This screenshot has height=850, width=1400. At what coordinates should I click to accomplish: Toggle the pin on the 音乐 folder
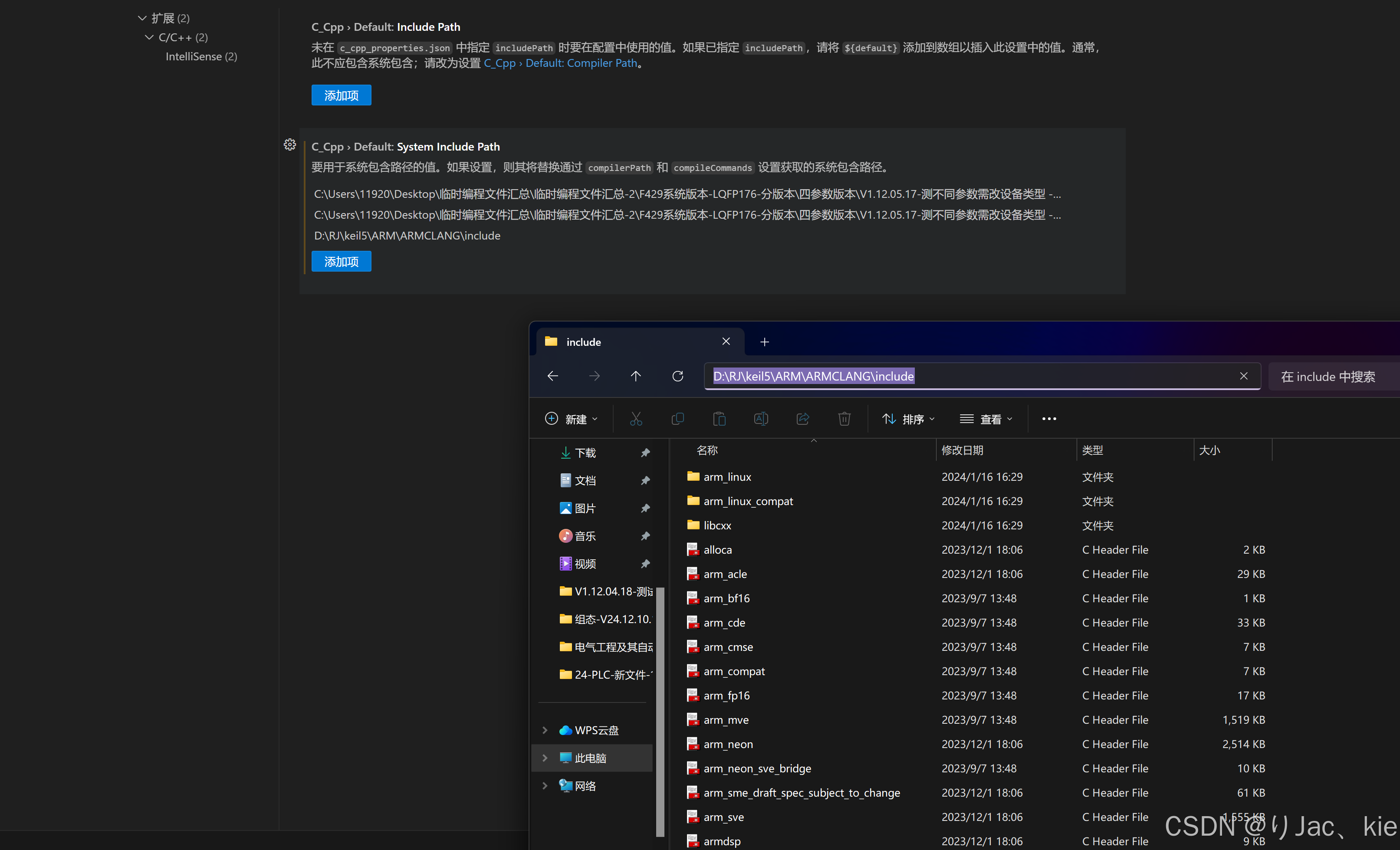645,536
